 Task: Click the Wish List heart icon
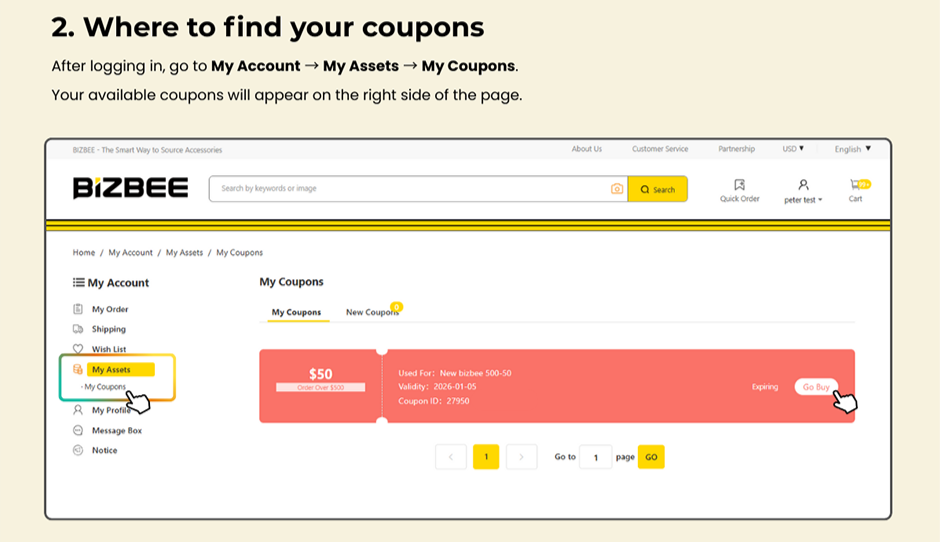pyautogui.click(x=78, y=349)
